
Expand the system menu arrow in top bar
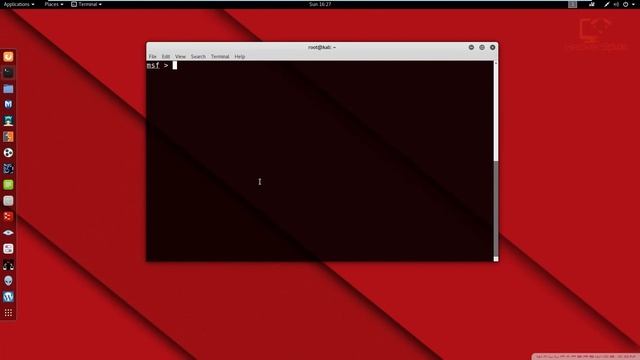pos(633,4)
